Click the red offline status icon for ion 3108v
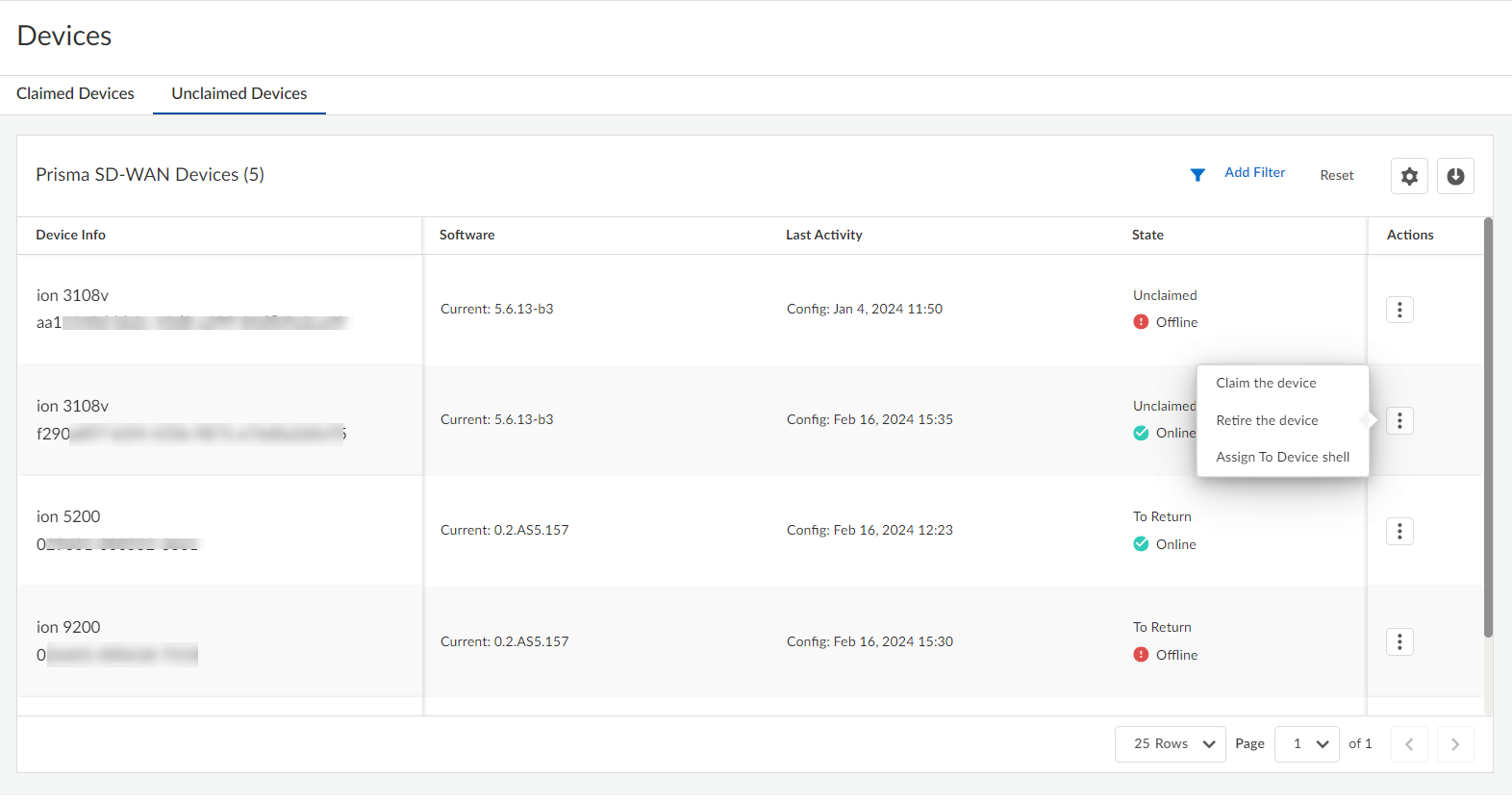The height and width of the screenshot is (802, 1512). tap(1141, 322)
